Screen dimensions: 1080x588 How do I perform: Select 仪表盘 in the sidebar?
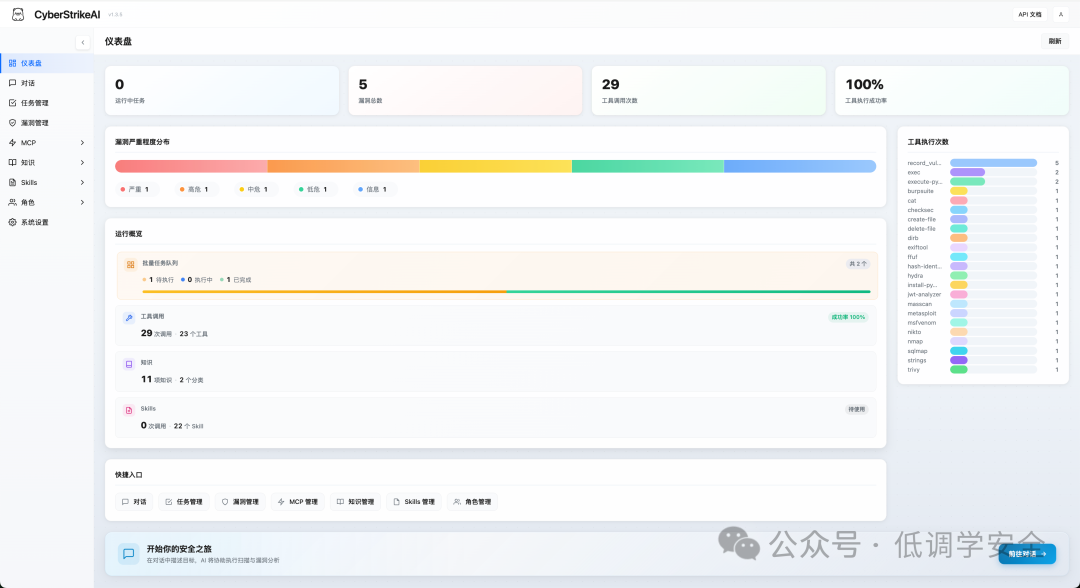47,63
